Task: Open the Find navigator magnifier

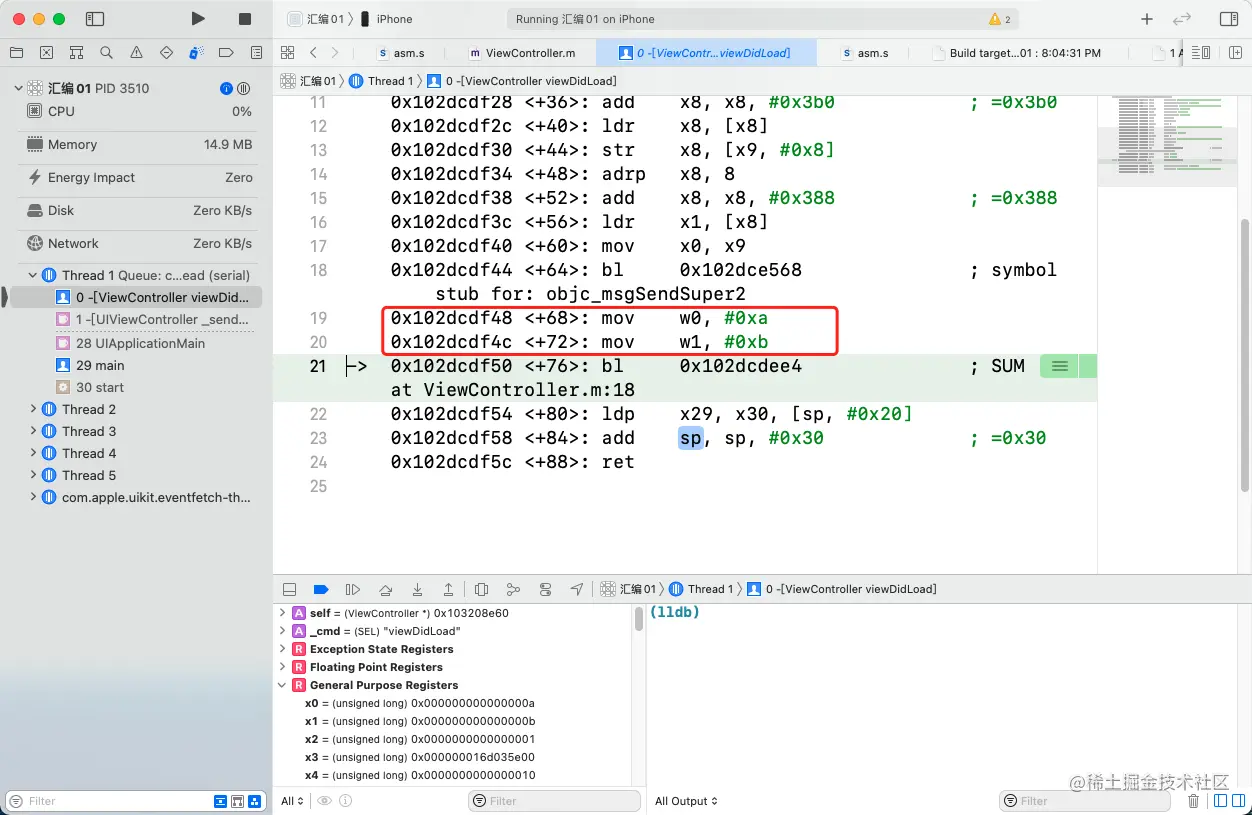Action: tap(106, 53)
